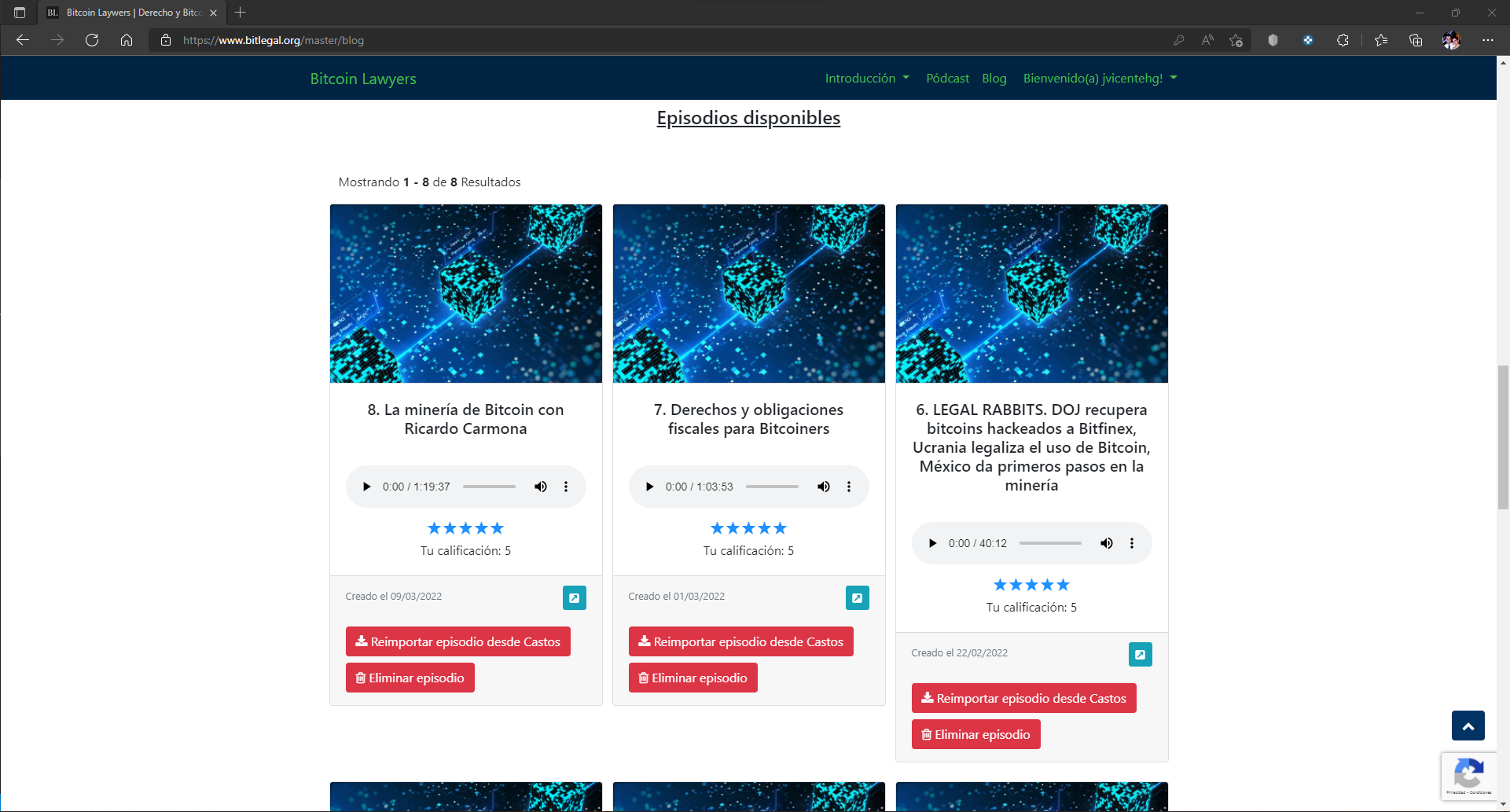Select the Bitcoin Laywers browser tab

point(131,13)
